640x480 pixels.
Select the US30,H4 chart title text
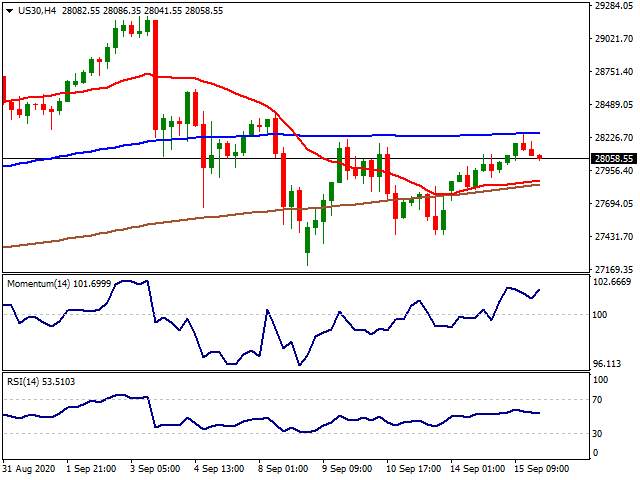37,11
